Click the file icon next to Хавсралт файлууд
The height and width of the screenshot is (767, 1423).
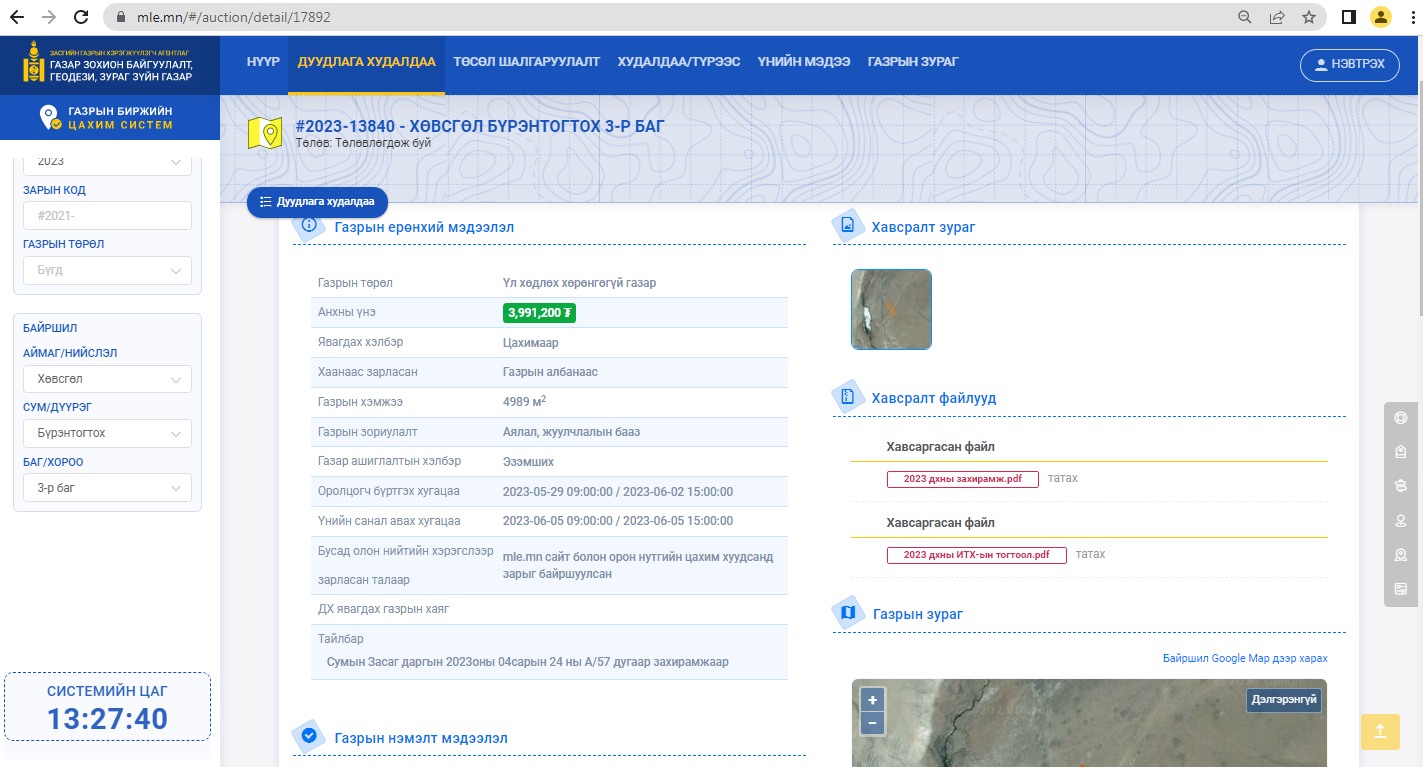848,397
